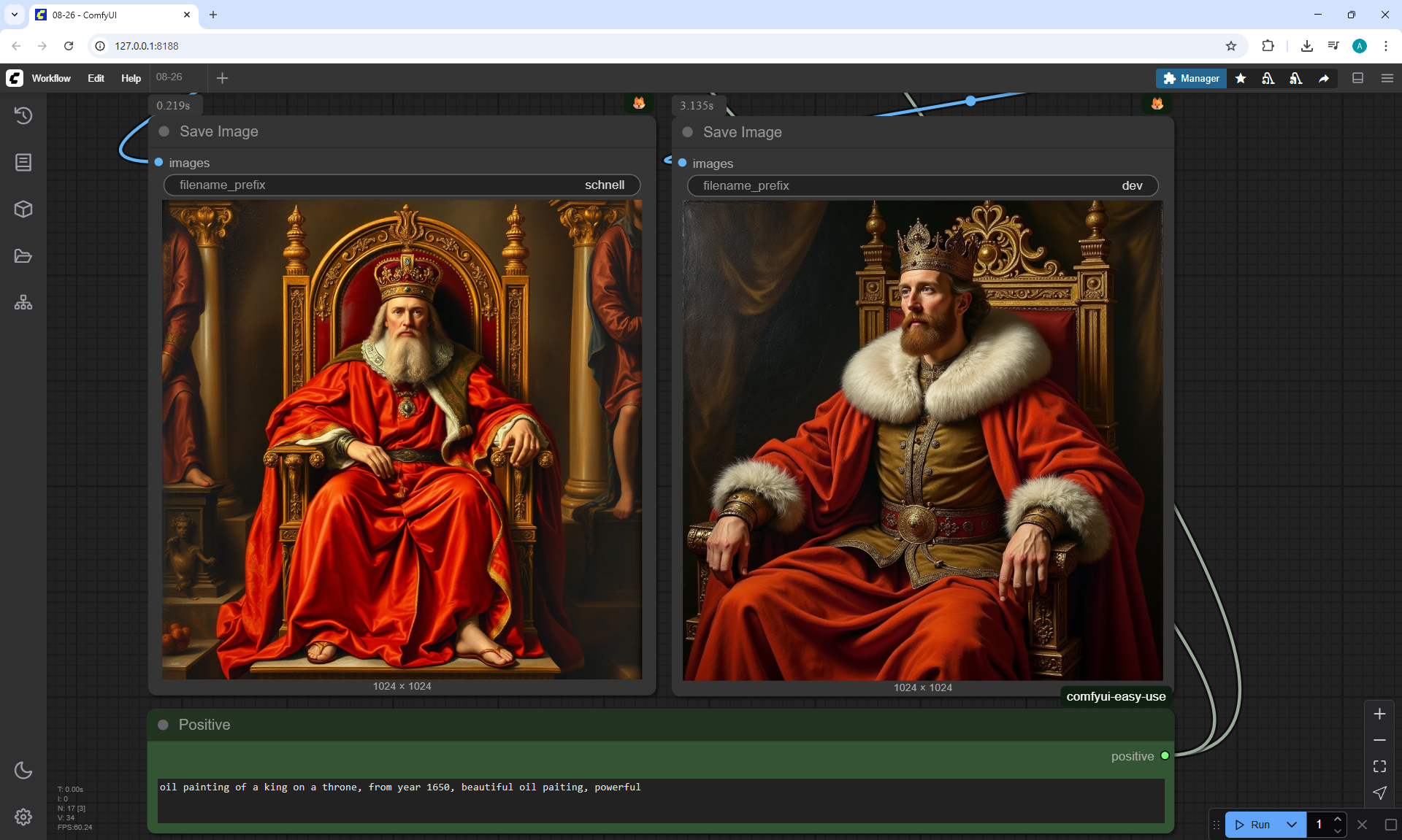The image size is (1402, 840).
Task: Open the workflows folder sidebar icon
Action: (23, 256)
